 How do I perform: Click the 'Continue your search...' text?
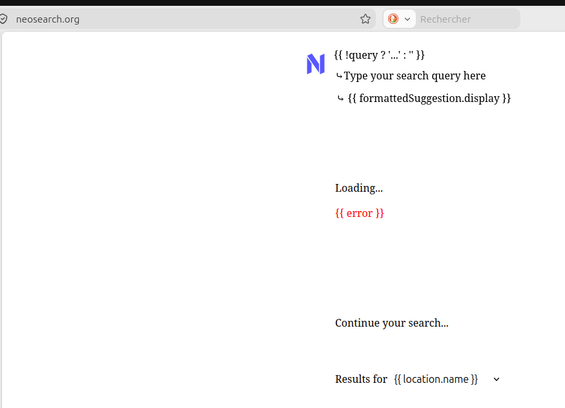pyautogui.click(x=392, y=323)
